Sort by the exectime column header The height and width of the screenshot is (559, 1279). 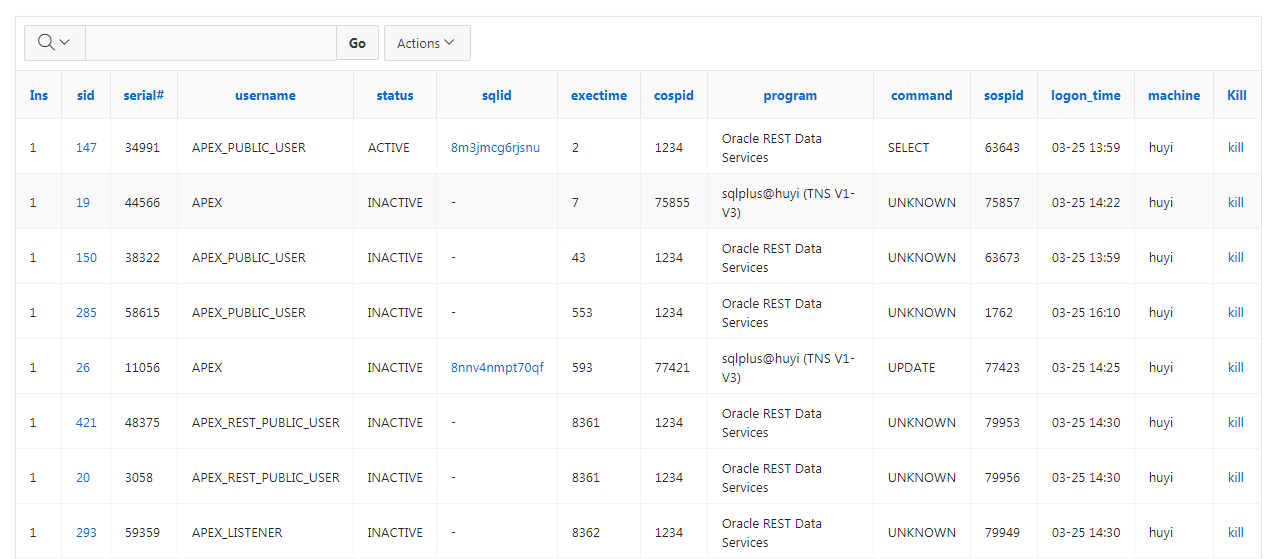pyautogui.click(x=599, y=96)
